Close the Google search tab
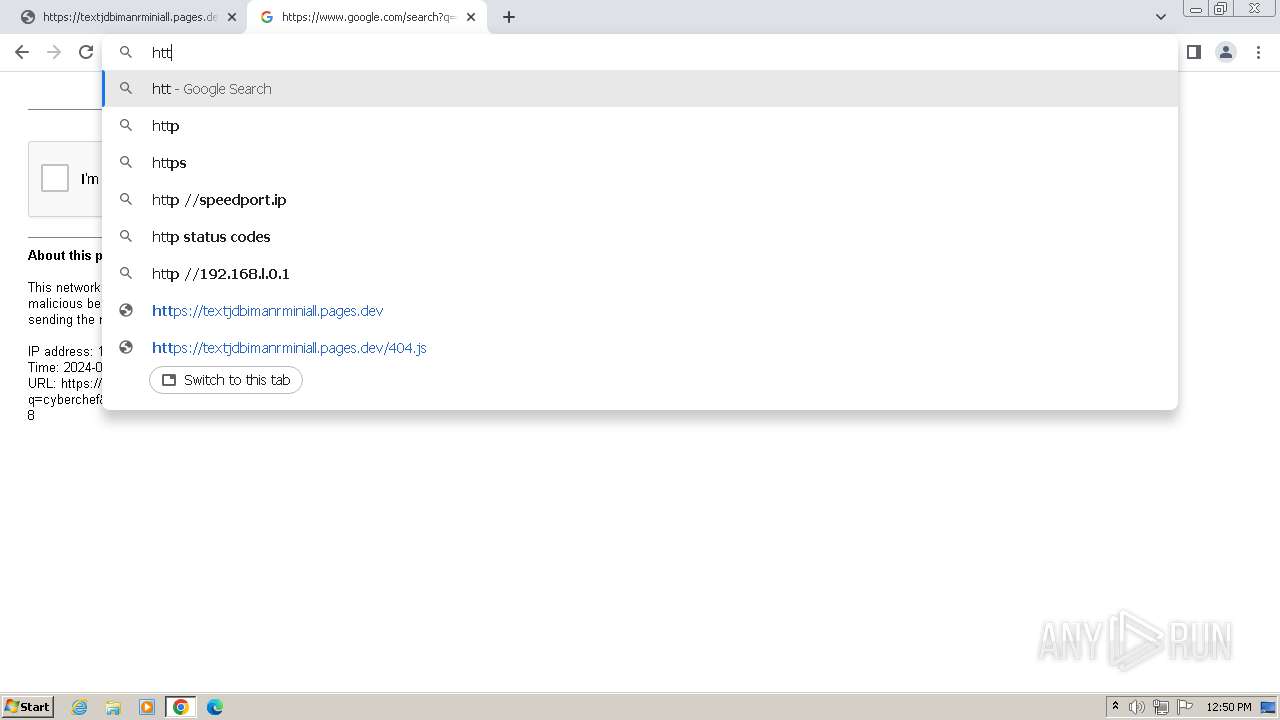 click(x=471, y=17)
